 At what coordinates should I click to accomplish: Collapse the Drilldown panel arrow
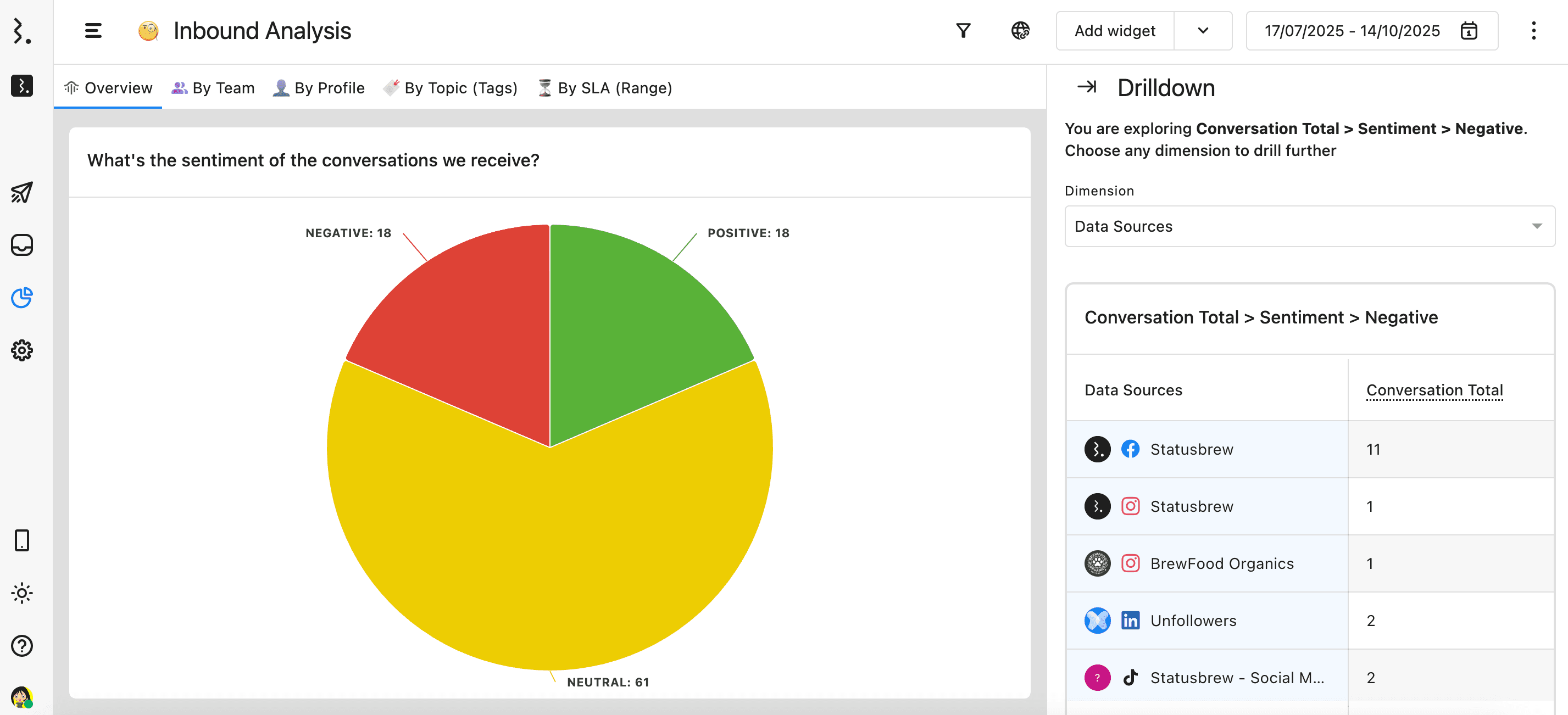pos(1087,87)
